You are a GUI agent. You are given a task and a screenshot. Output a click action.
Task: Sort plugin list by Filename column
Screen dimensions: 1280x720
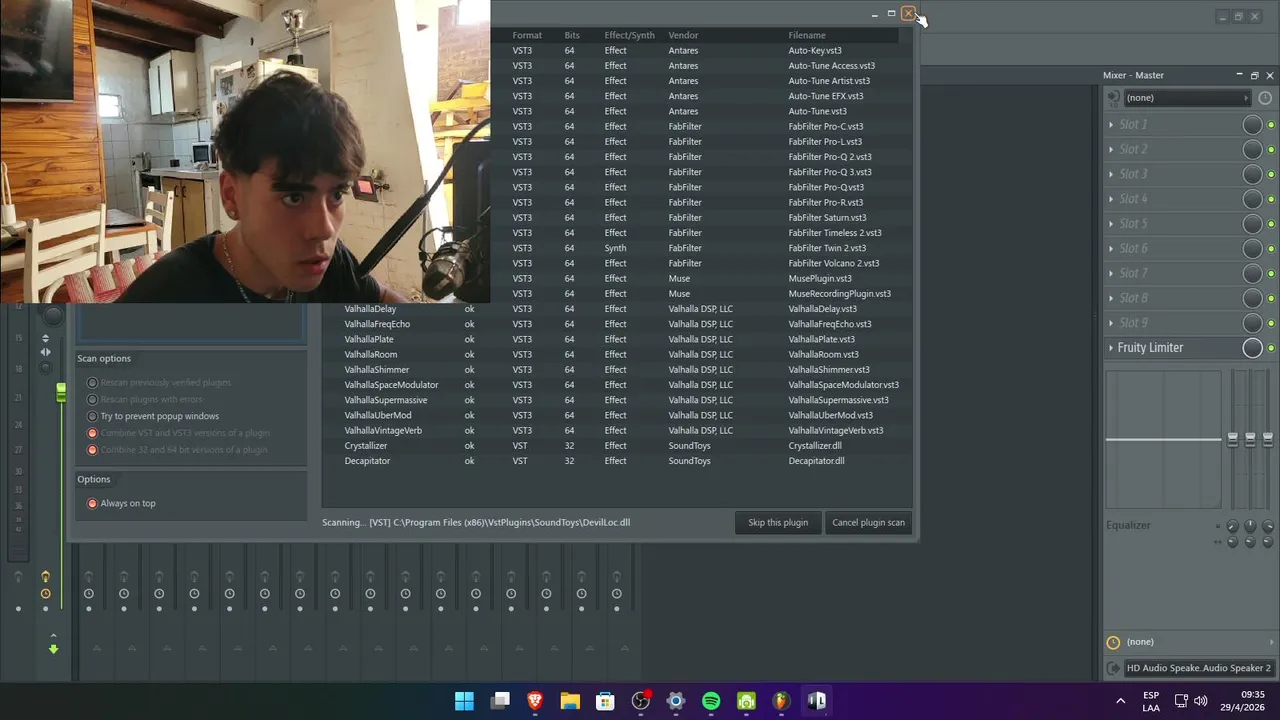click(x=807, y=35)
